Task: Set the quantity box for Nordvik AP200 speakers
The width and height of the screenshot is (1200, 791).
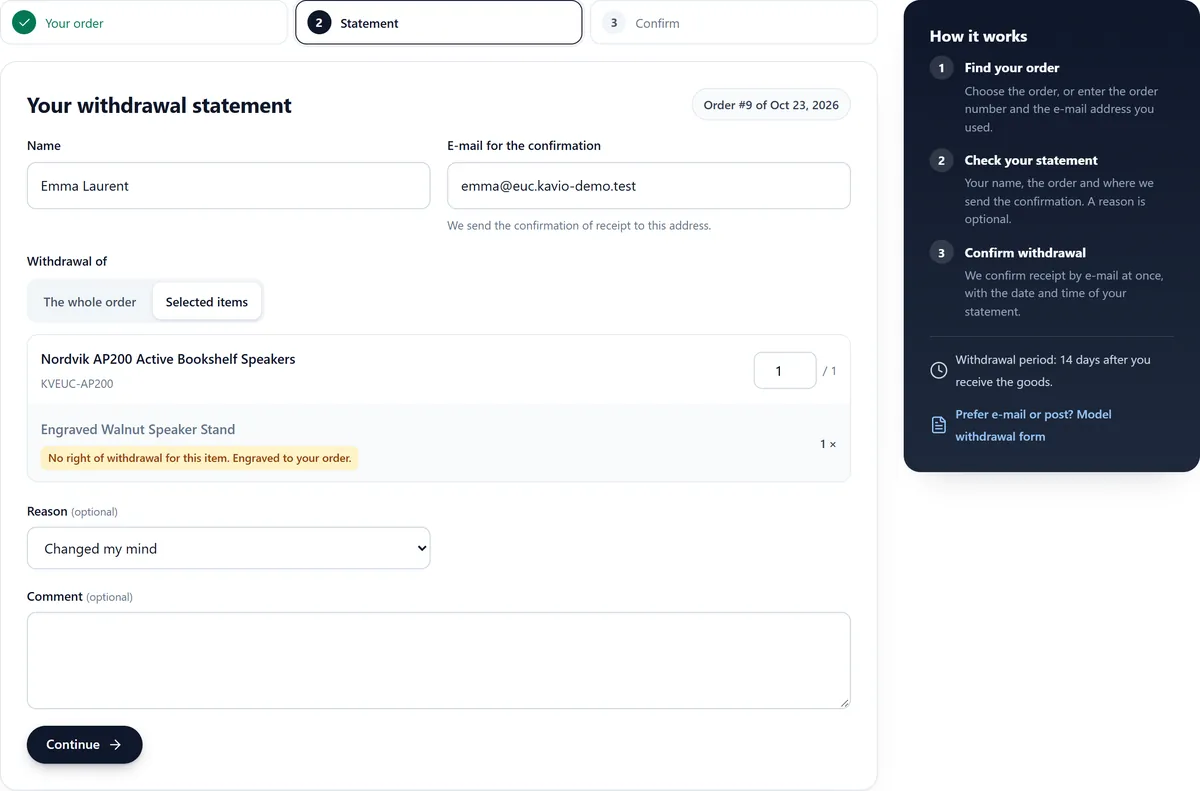Action: [785, 371]
